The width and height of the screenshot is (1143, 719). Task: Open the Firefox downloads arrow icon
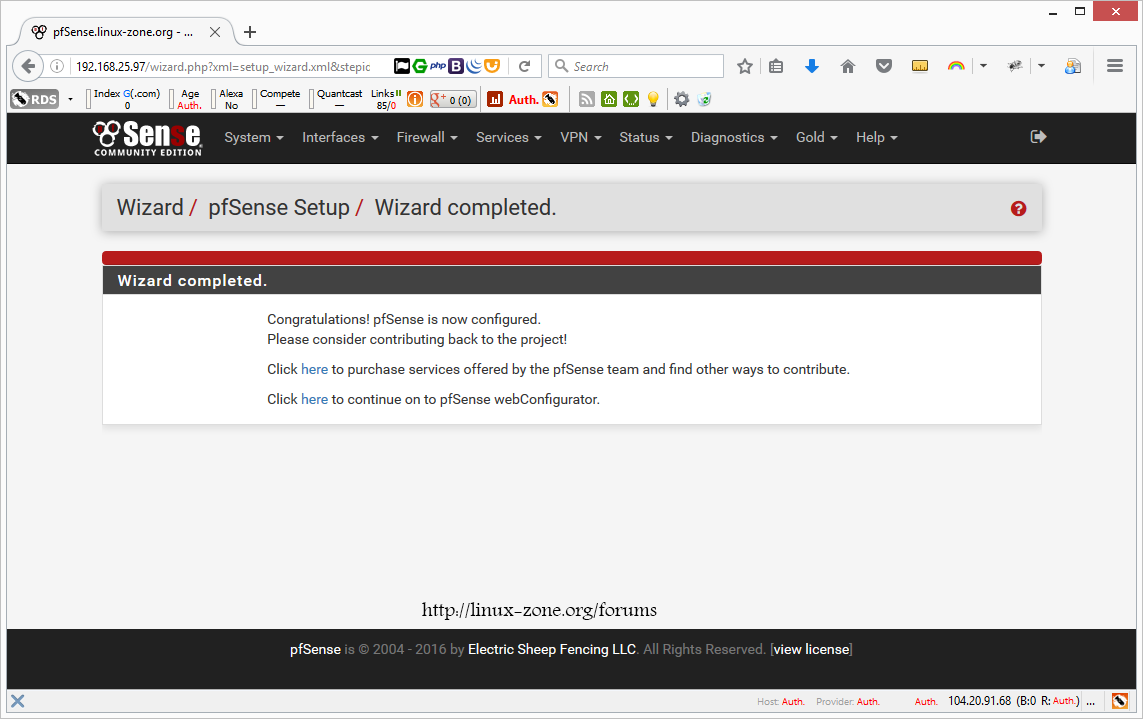point(812,67)
